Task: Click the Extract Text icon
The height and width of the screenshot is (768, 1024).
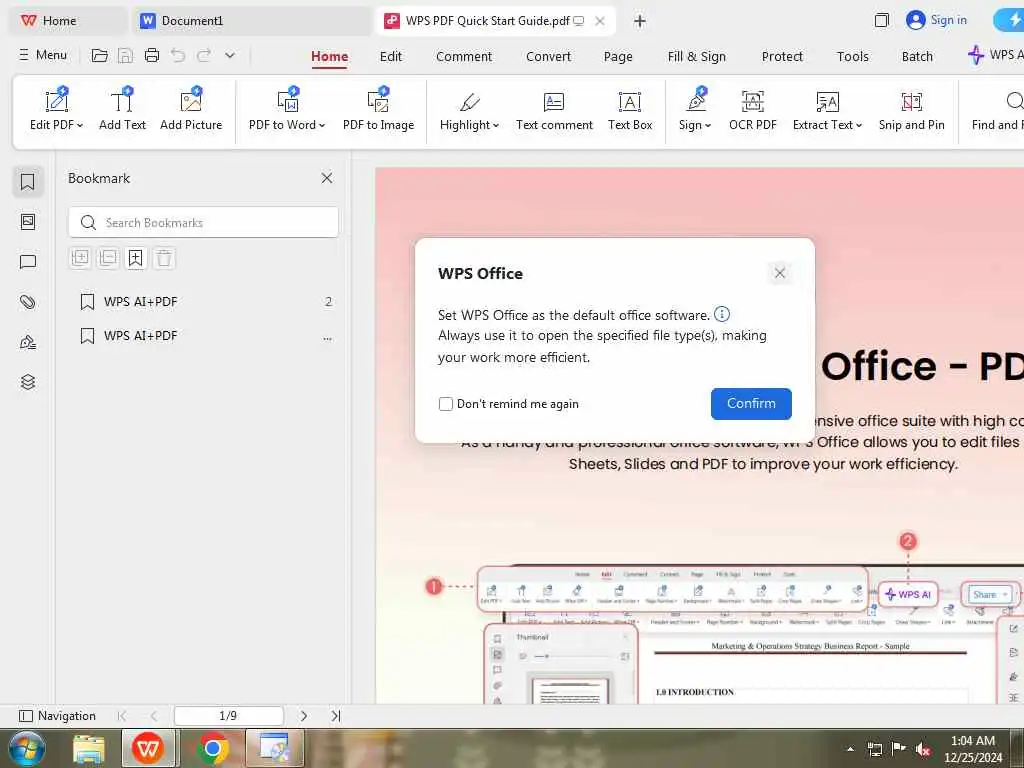Action: coord(827,101)
